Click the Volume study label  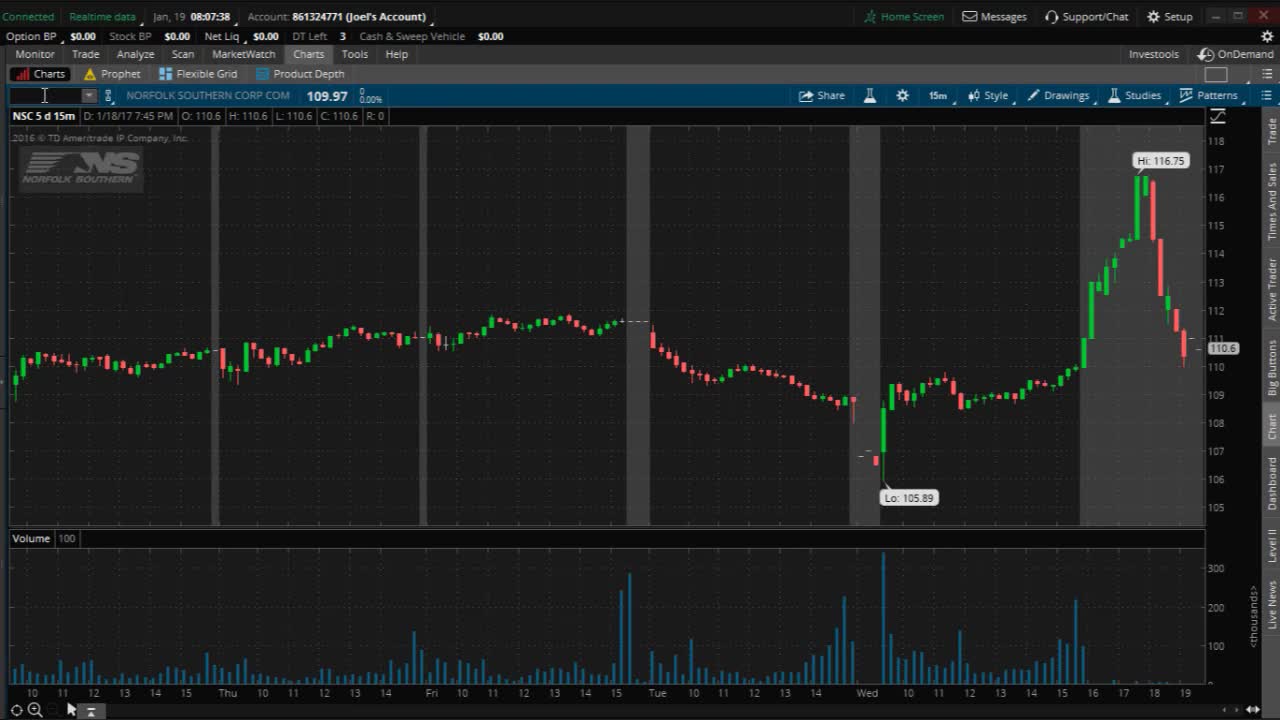[x=31, y=538]
